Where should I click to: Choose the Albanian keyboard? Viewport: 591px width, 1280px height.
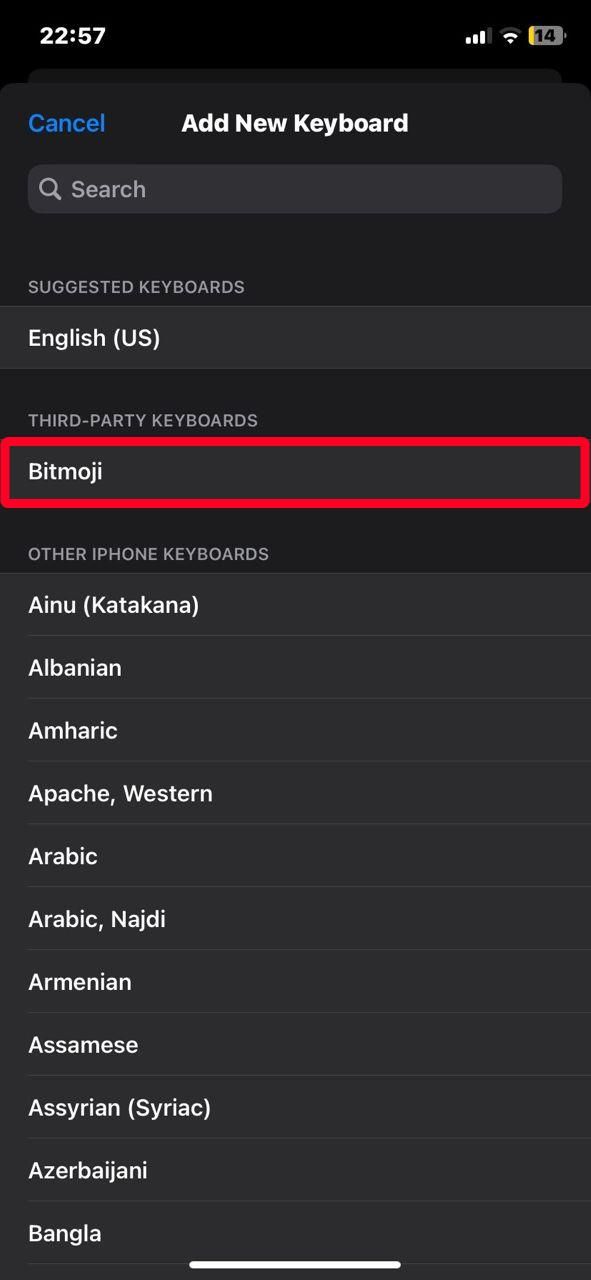pos(295,667)
